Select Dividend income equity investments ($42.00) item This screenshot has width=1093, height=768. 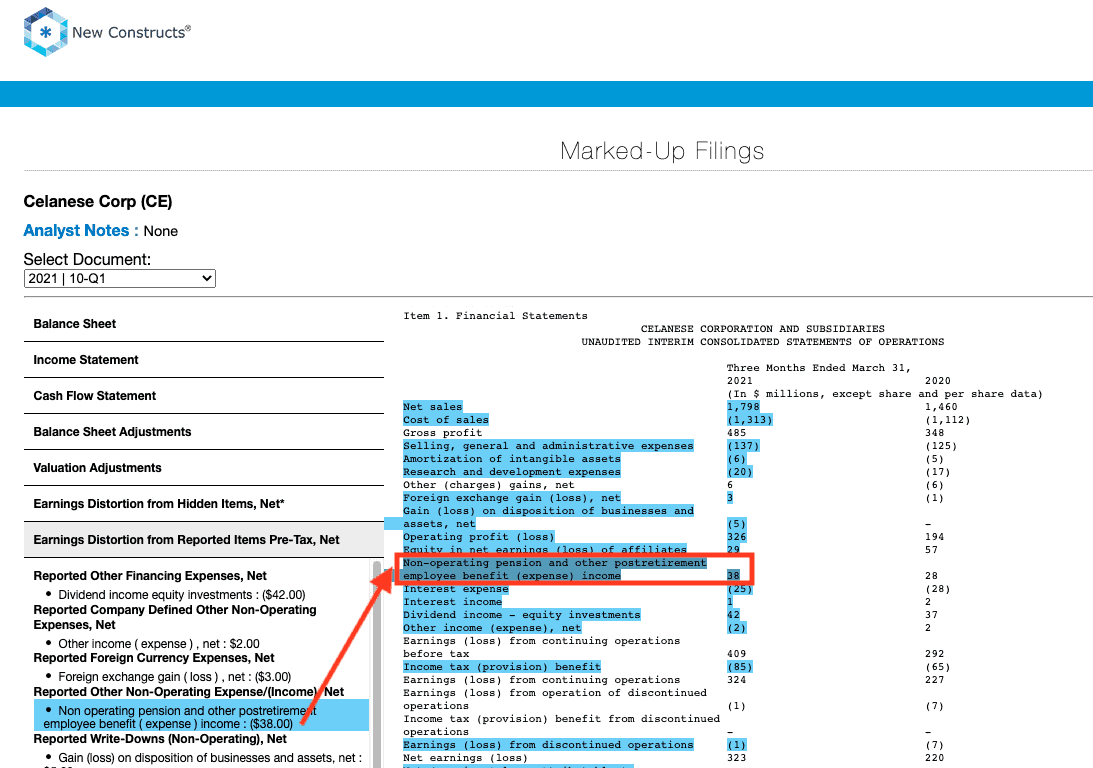(x=181, y=595)
